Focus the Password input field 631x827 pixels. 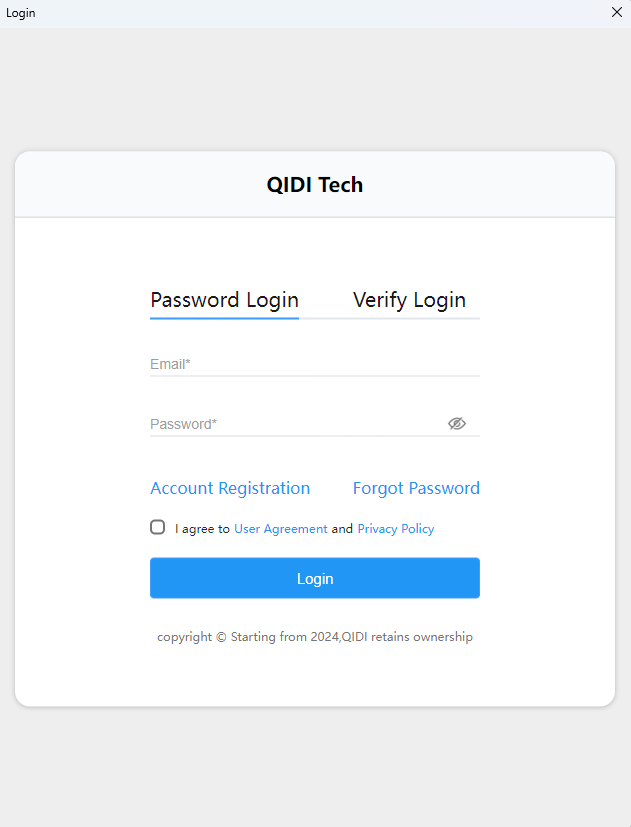pyautogui.click(x=300, y=424)
